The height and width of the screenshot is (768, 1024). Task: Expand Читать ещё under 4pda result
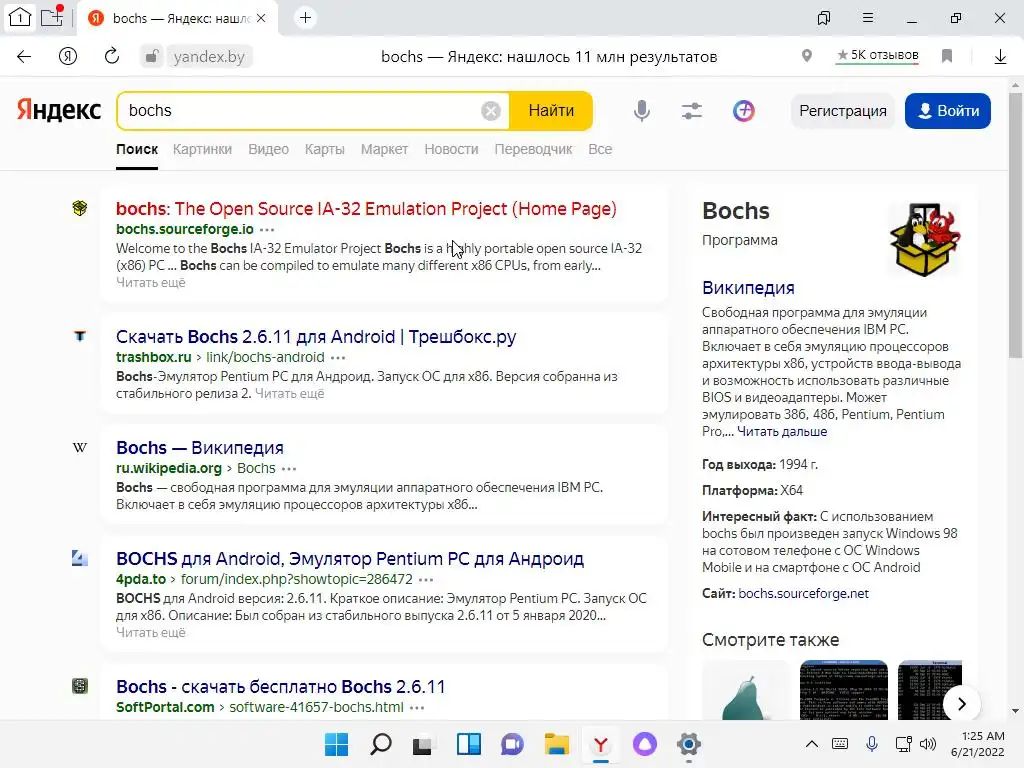(x=151, y=632)
